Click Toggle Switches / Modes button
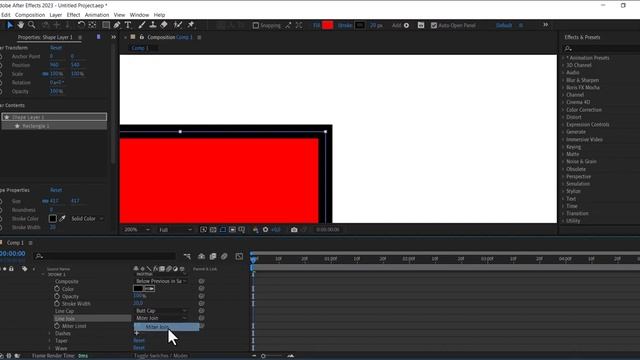Image resolution: width=640 pixels, height=360 pixels. tap(161, 356)
